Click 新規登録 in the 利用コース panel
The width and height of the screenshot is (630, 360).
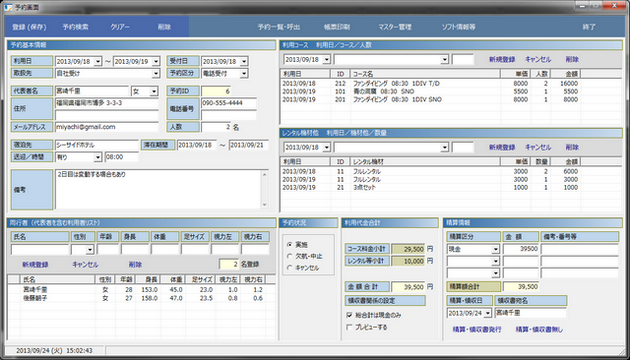pos(502,59)
